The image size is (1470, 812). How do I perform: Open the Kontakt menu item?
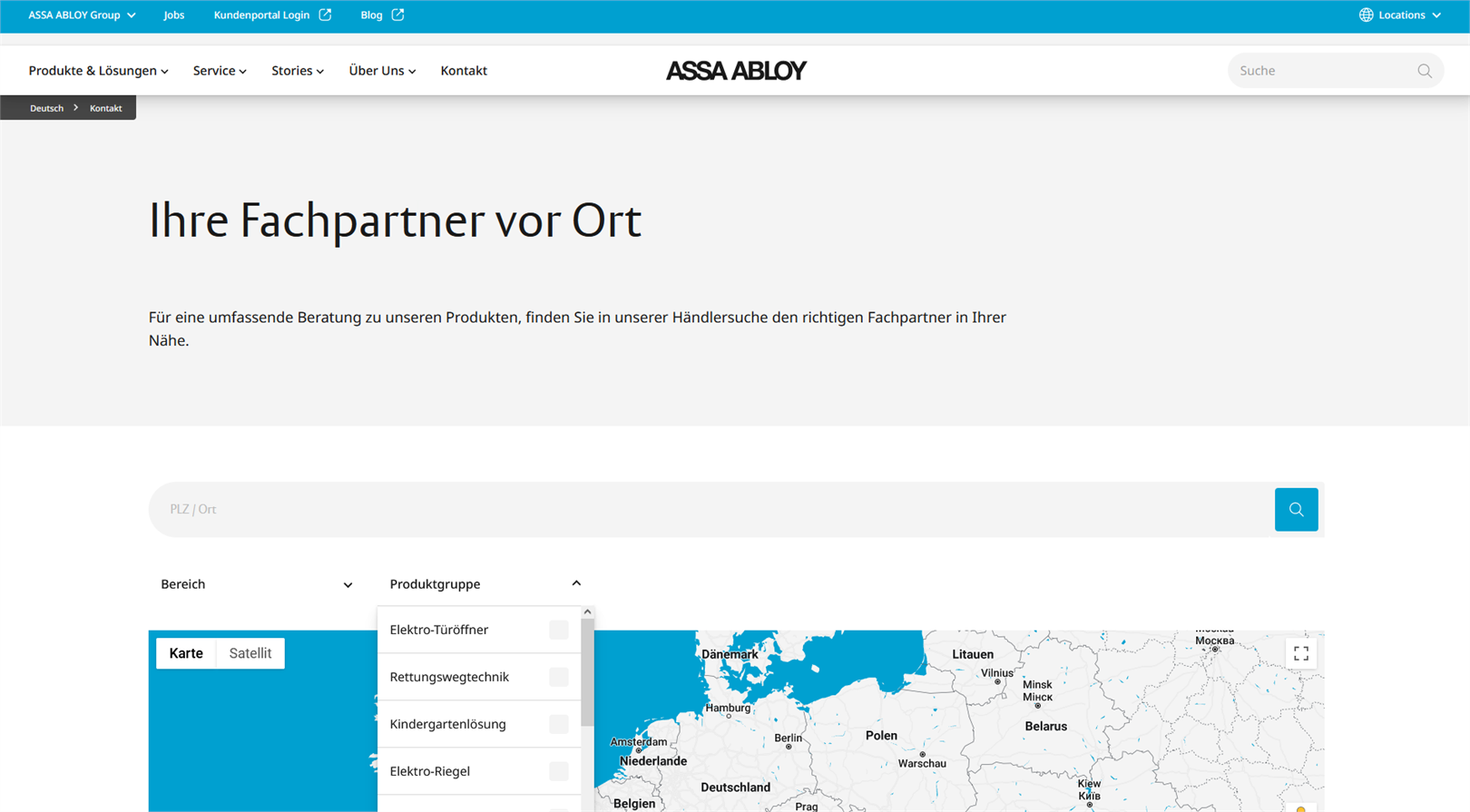[464, 71]
